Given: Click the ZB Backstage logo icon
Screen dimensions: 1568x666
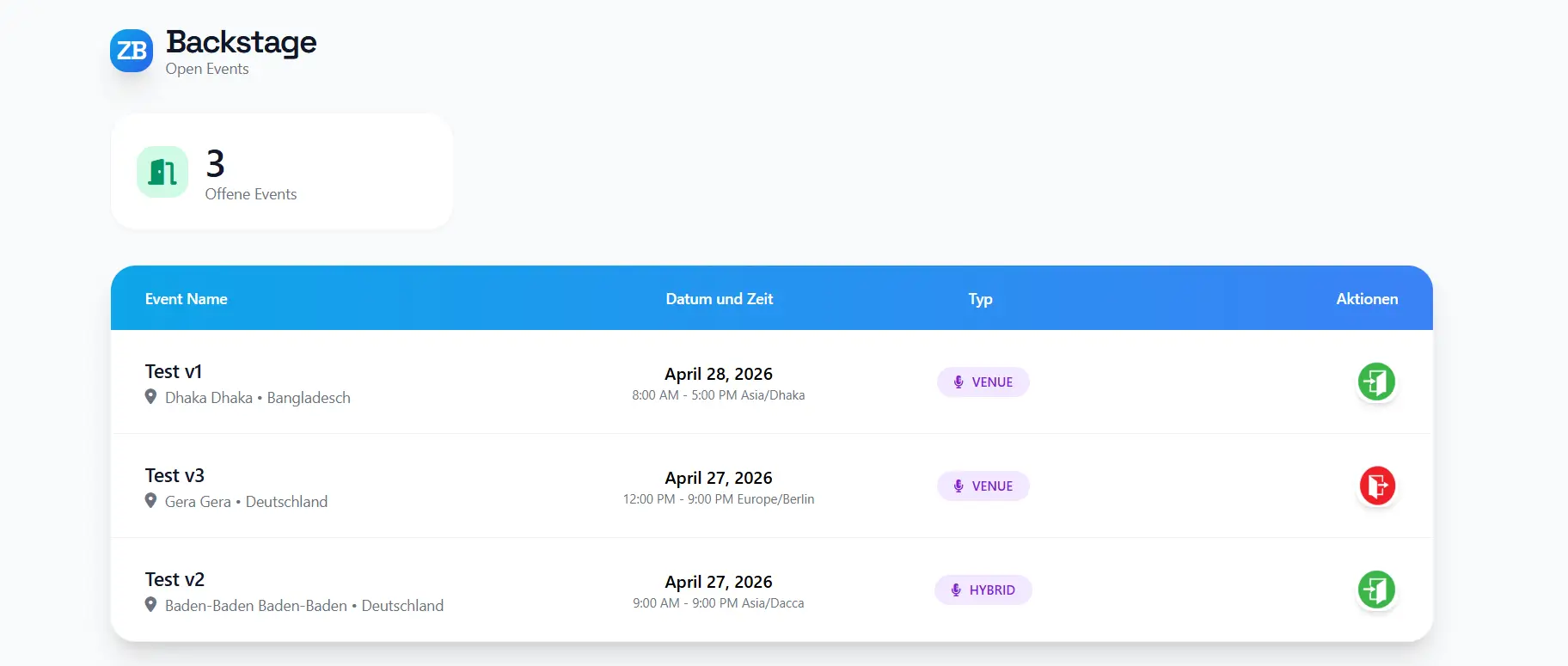Looking at the screenshot, I should (x=132, y=51).
